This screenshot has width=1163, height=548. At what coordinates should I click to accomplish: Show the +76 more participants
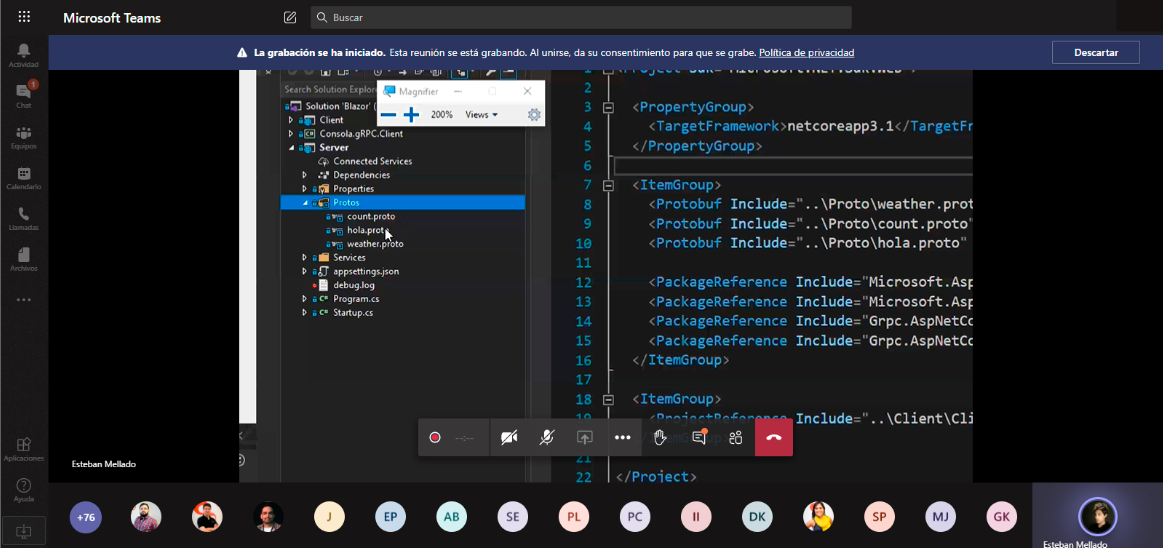click(86, 517)
